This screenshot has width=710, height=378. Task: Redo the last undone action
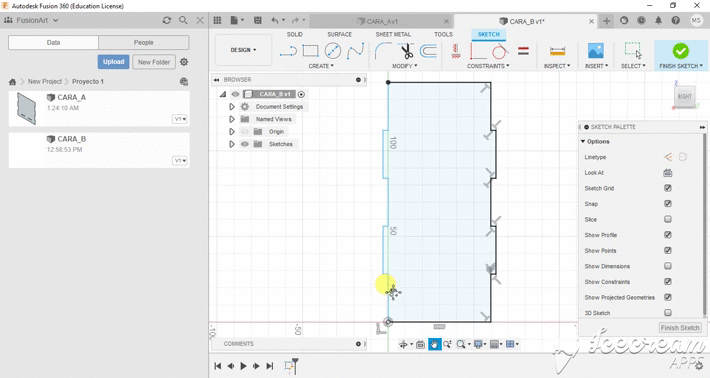pos(295,20)
